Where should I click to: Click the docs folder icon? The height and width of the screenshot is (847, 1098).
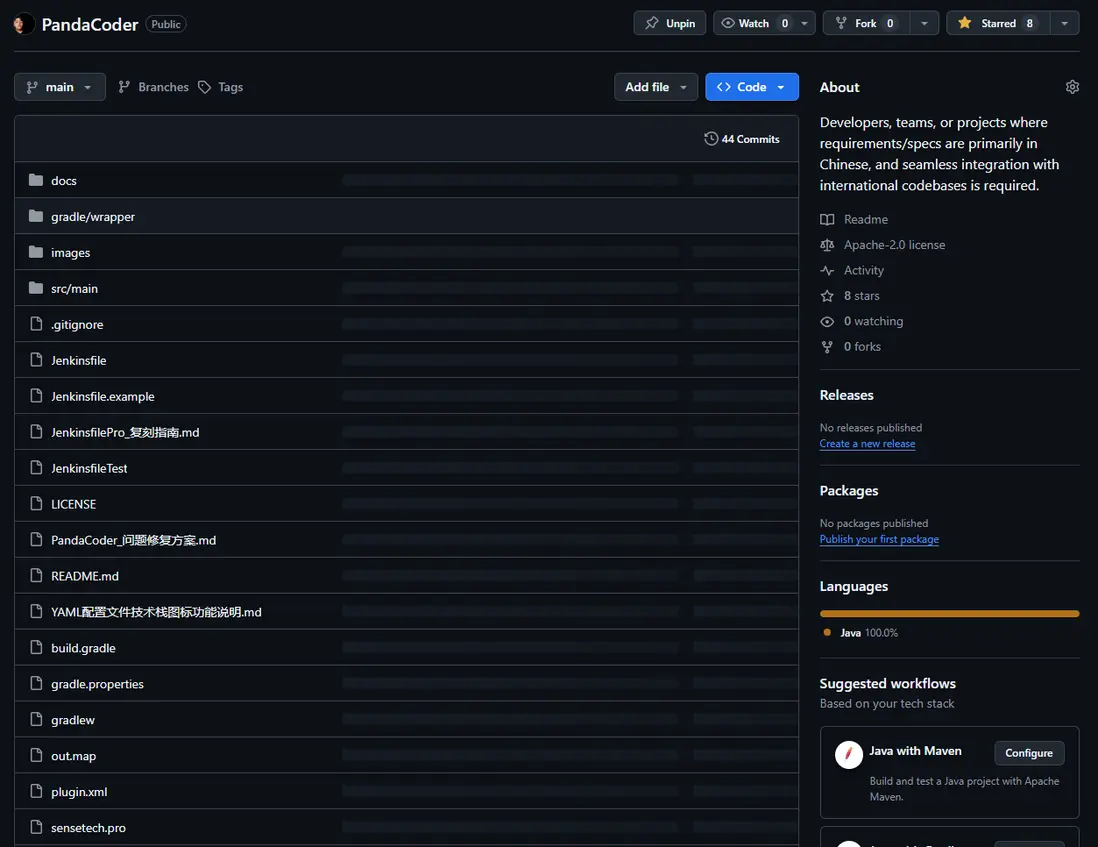pos(36,180)
